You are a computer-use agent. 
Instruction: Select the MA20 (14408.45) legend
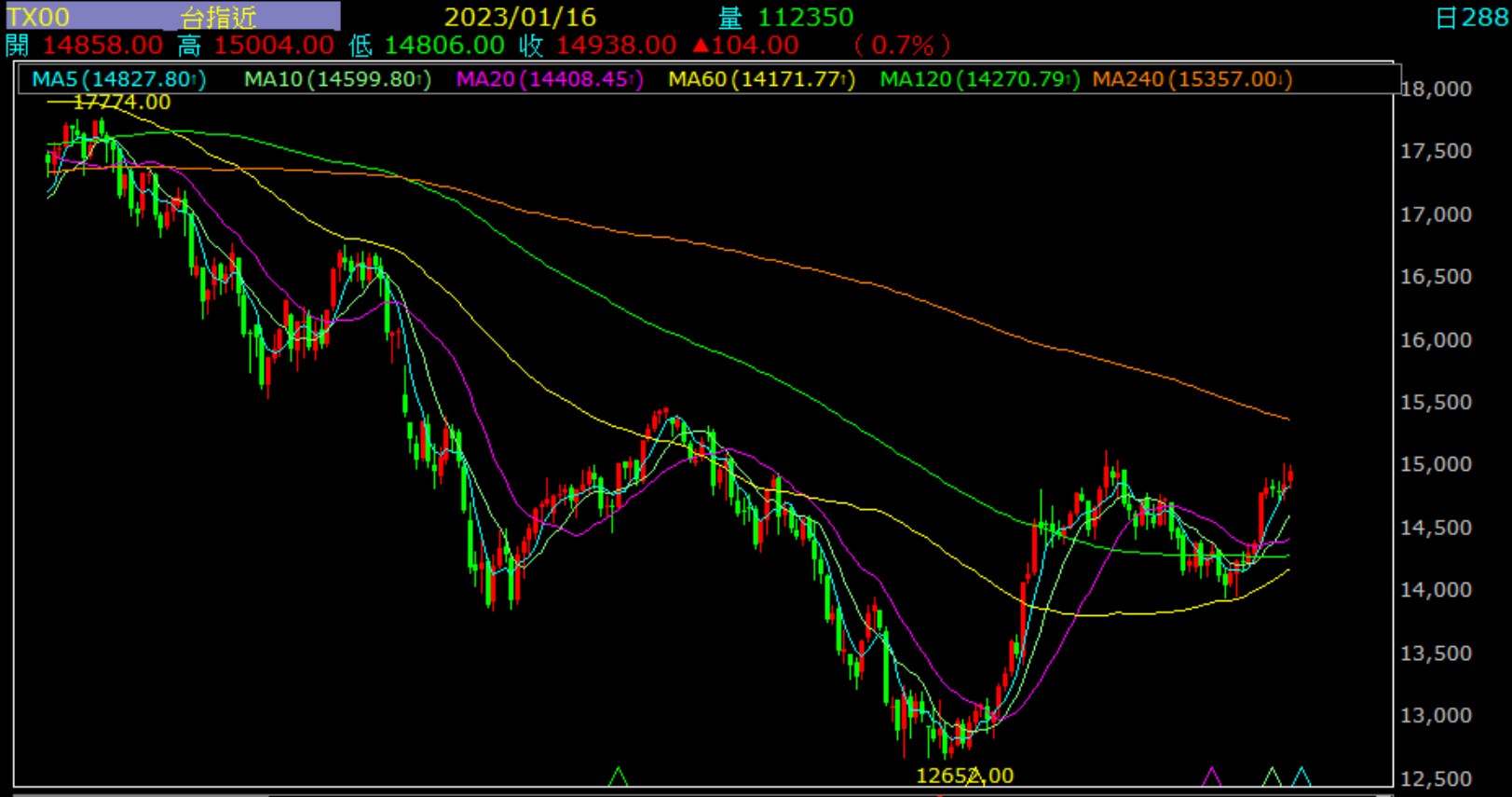tap(550, 79)
